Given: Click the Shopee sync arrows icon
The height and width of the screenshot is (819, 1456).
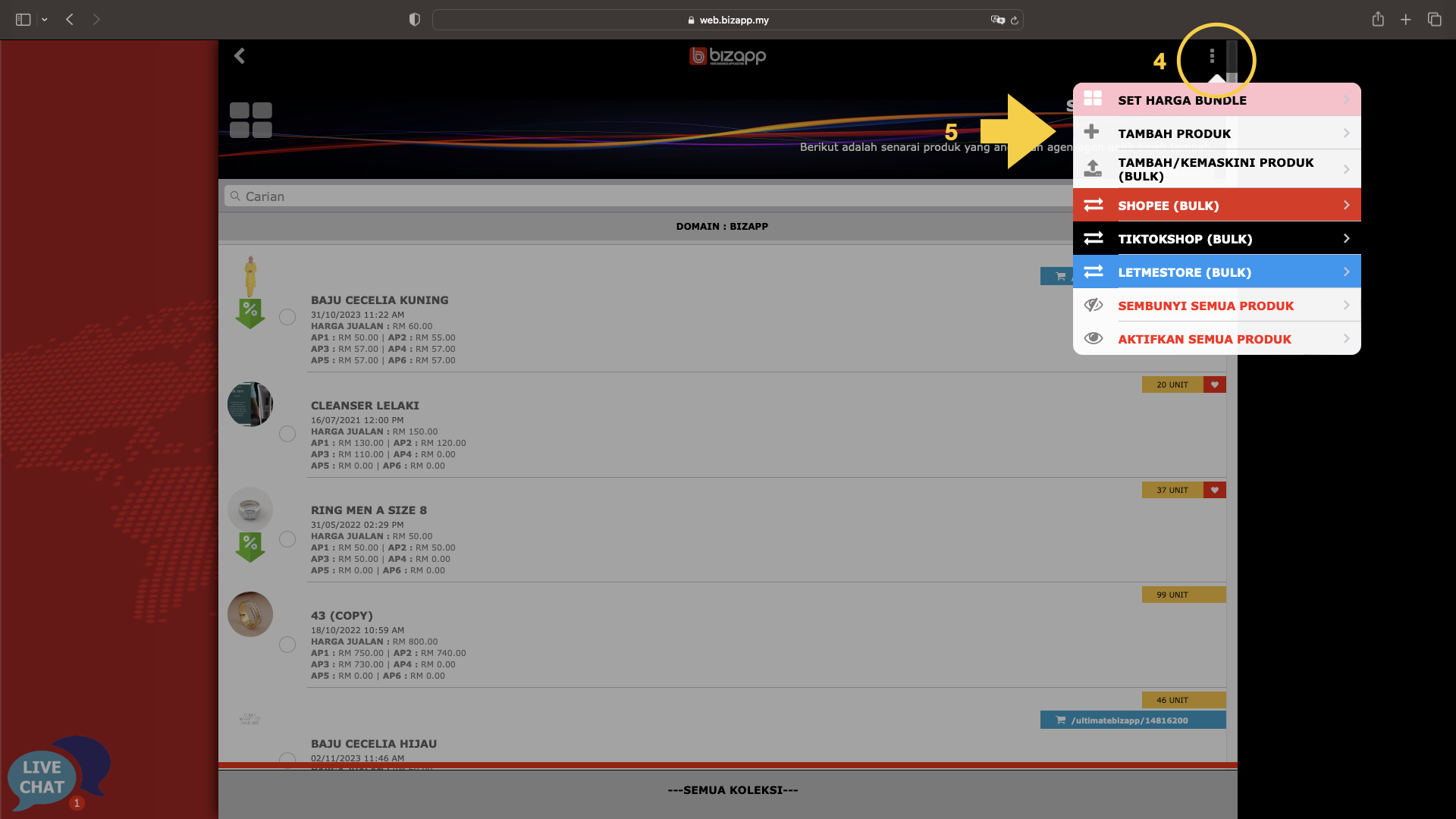Looking at the screenshot, I should click(x=1094, y=205).
